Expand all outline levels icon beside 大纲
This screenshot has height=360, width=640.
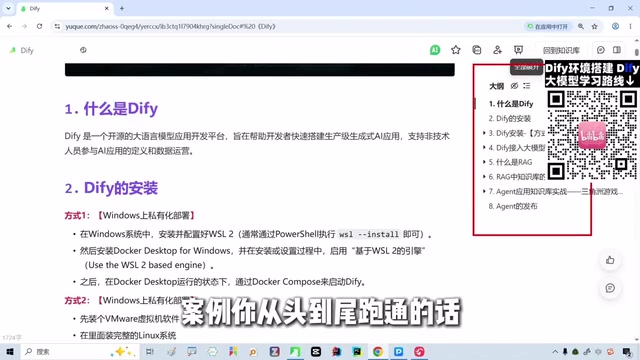point(527,86)
